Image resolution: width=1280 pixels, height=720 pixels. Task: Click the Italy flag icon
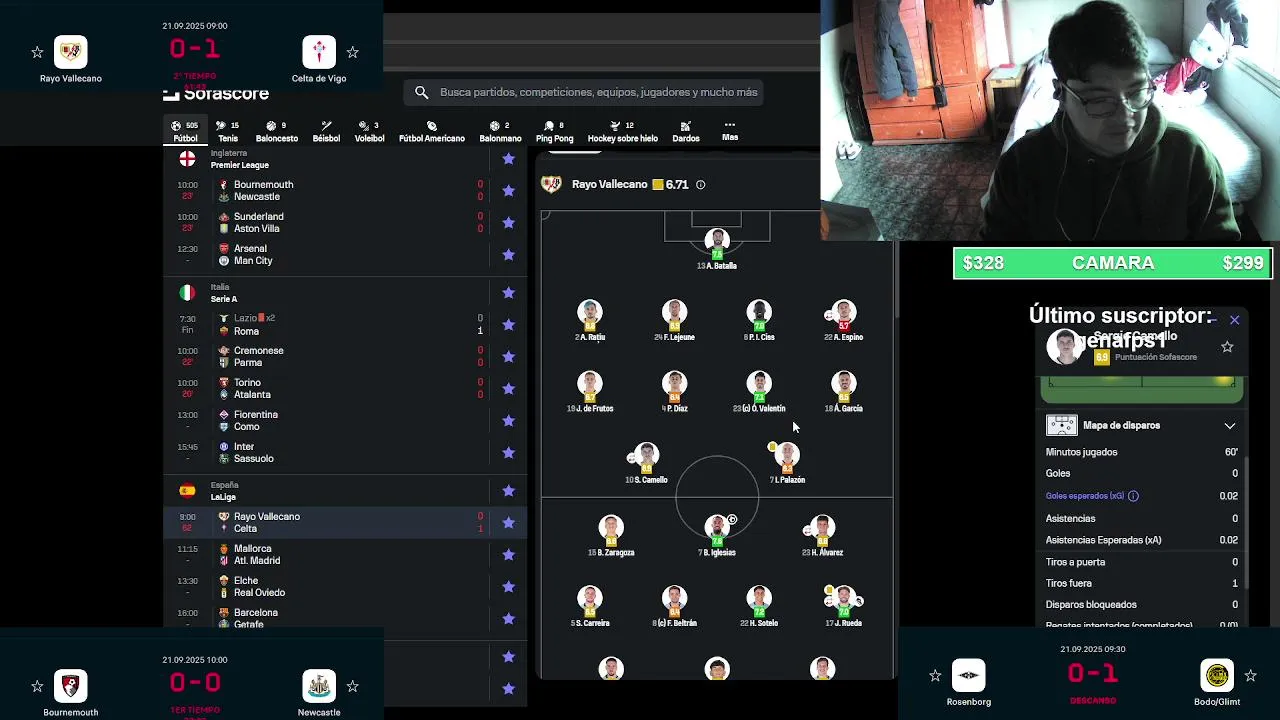[187, 292]
